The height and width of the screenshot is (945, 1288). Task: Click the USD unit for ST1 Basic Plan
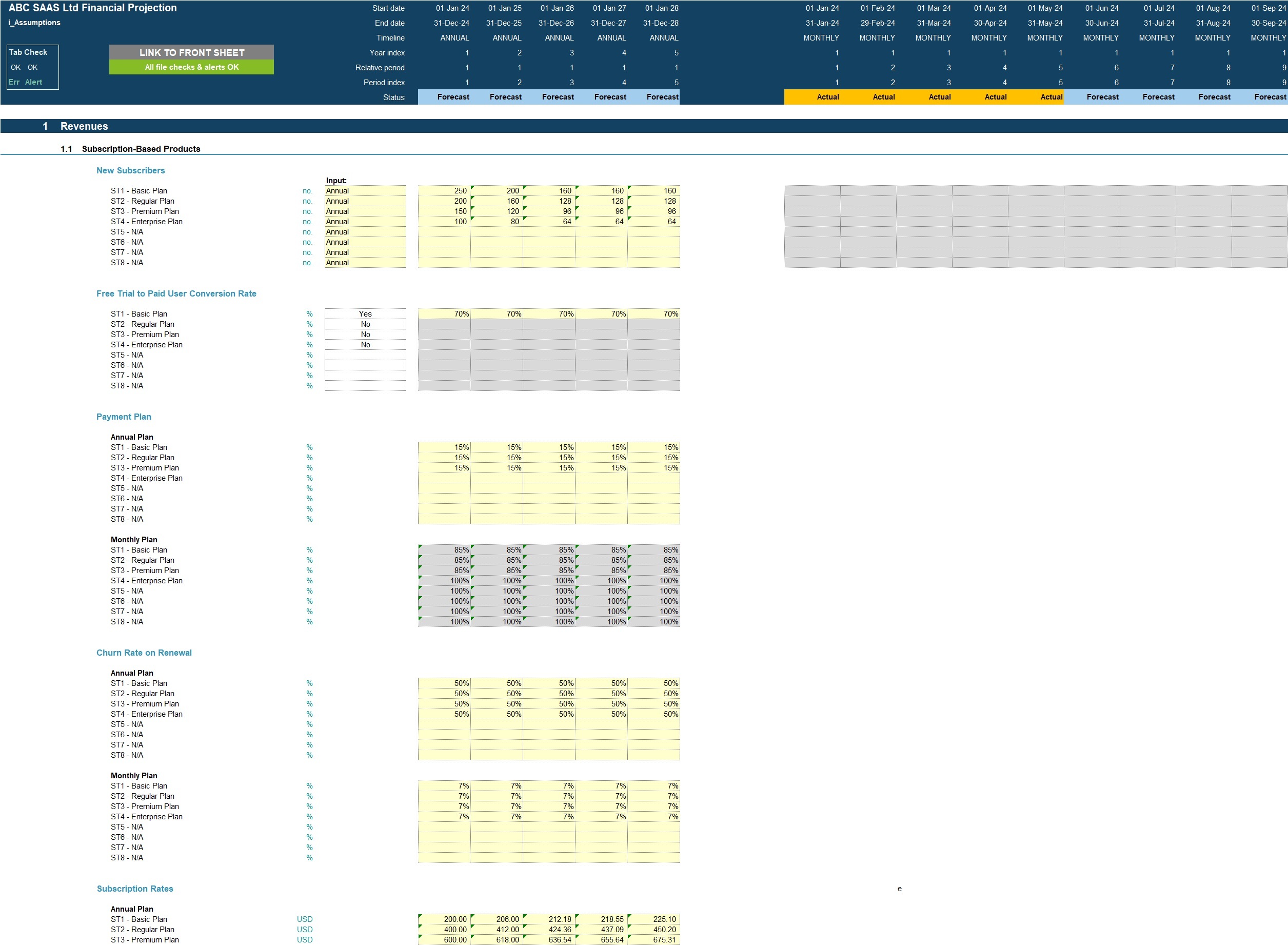[x=304, y=919]
